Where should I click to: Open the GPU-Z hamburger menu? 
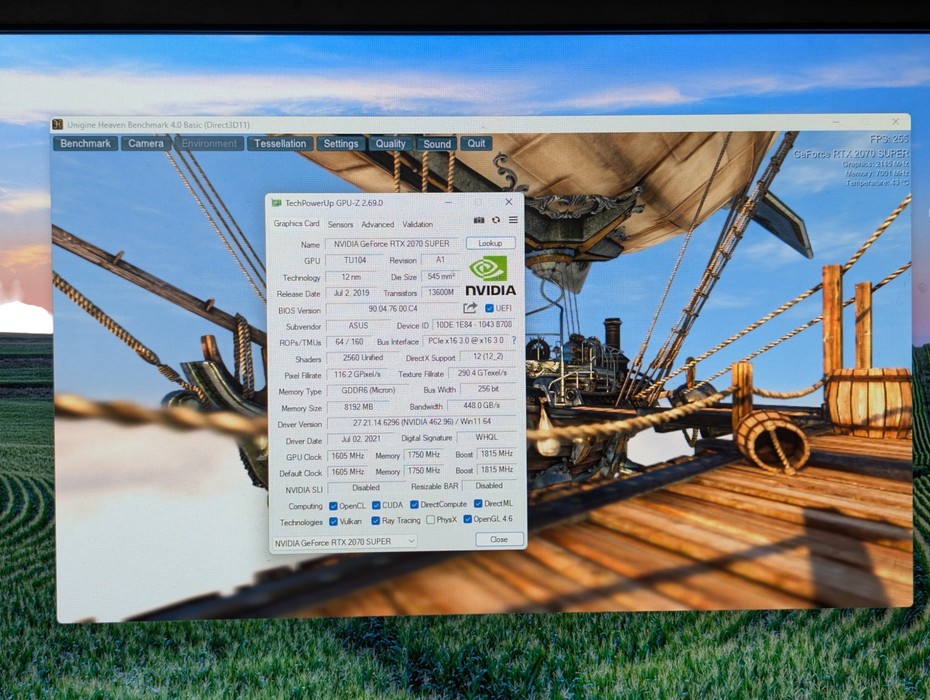[x=513, y=220]
